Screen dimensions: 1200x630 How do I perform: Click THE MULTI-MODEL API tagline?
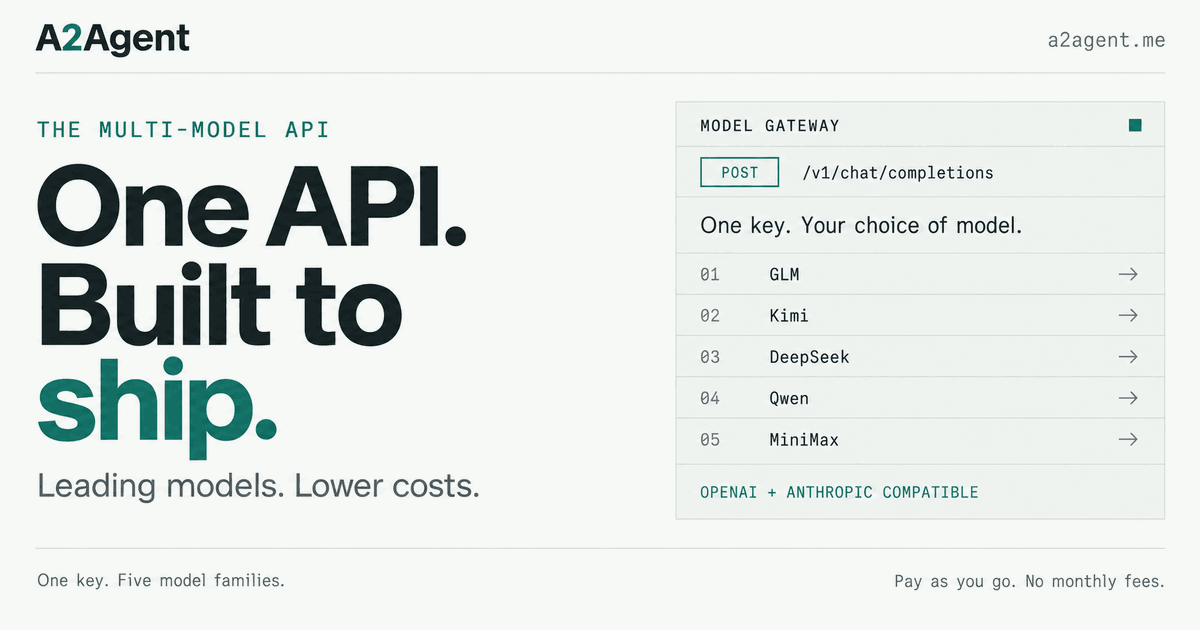pyautogui.click(x=183, y=130)
